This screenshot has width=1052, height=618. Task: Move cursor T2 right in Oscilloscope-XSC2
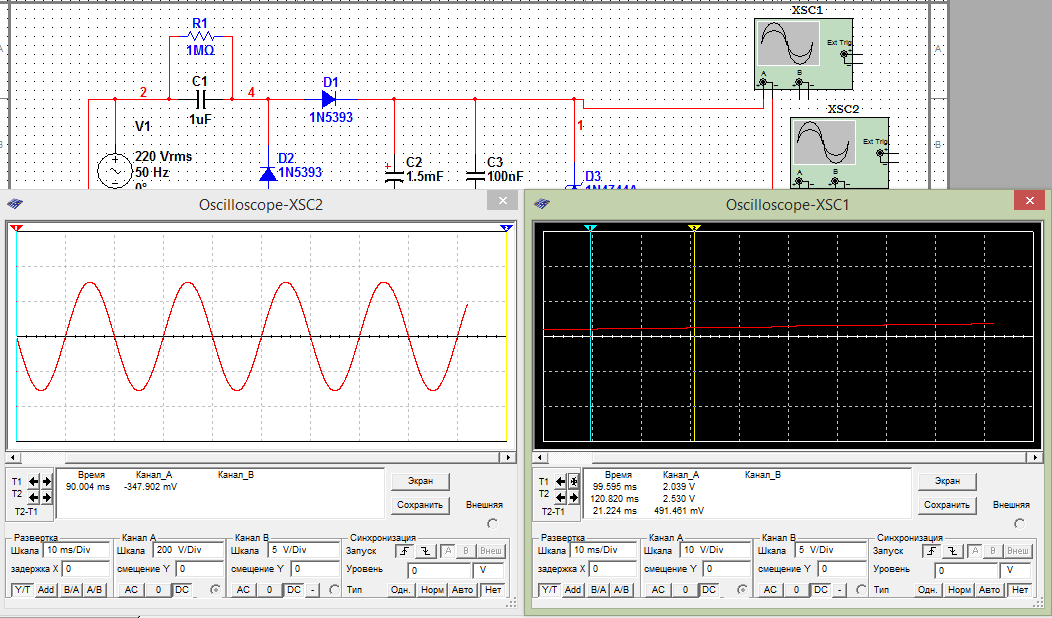click(46, 497)
